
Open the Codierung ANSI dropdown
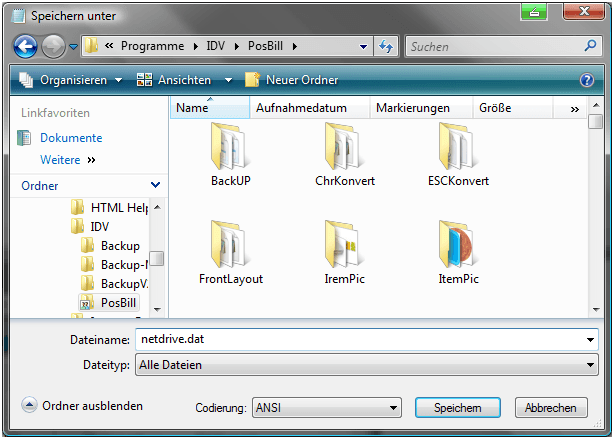tap(327, 408)
